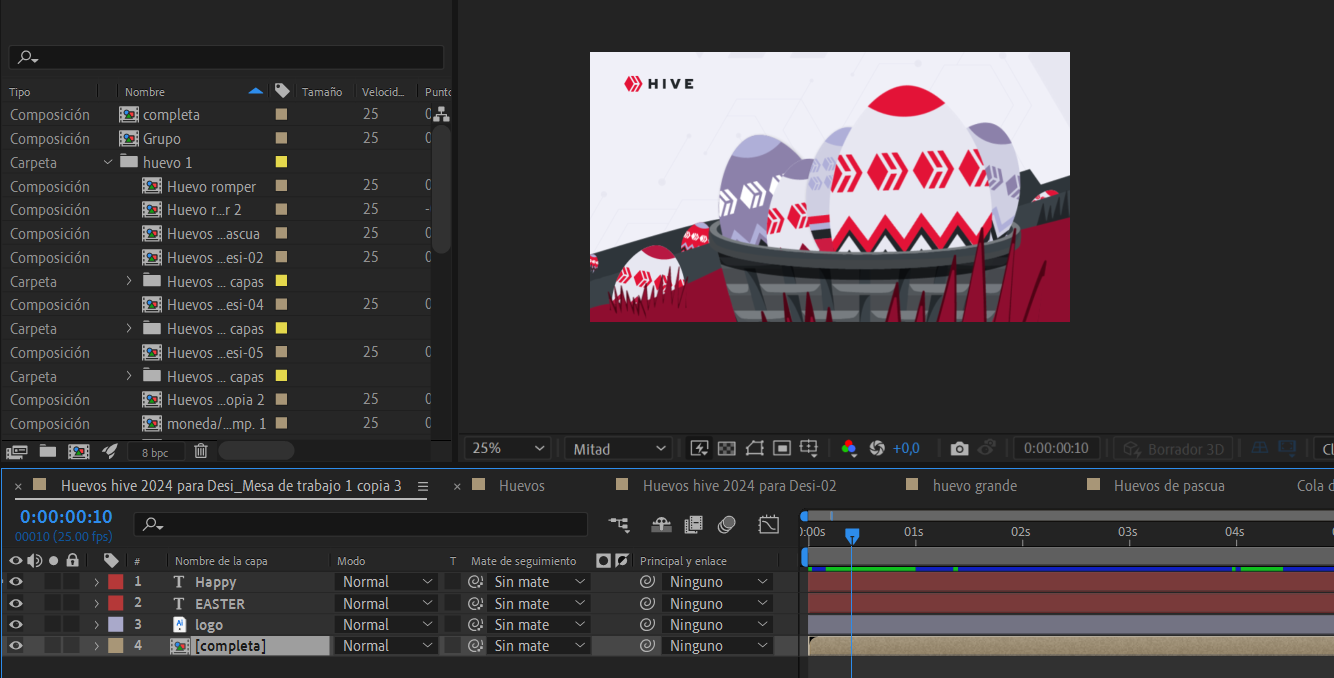Hide the completa layer with eye icon
This screenshot has height=678, width=1334.
pos(16,646)
